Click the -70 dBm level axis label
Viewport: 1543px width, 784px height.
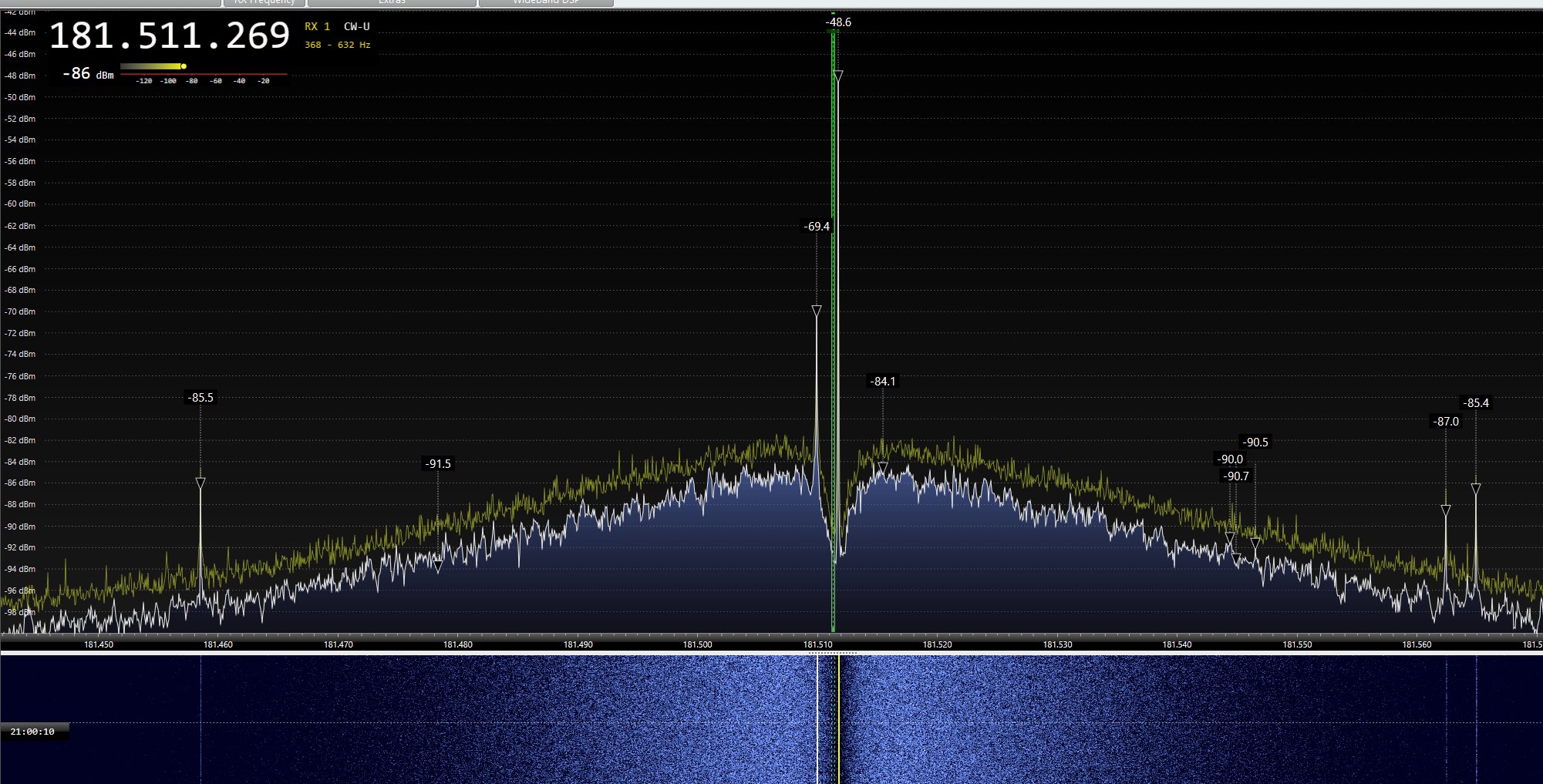tap(20, 311)
